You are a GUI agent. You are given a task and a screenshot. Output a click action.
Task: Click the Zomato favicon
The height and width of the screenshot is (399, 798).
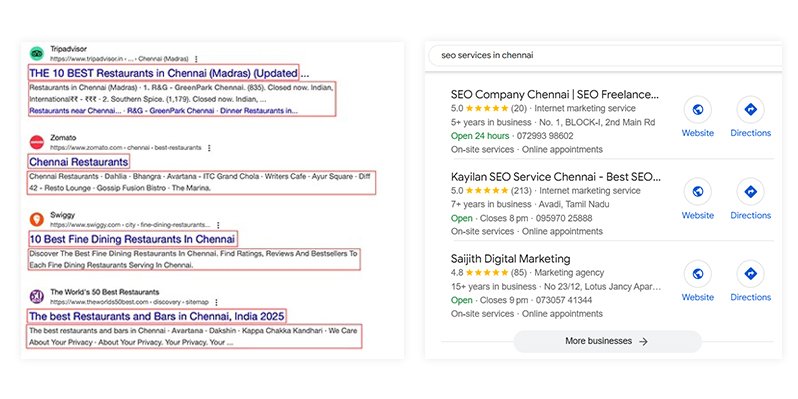(37, 142)
